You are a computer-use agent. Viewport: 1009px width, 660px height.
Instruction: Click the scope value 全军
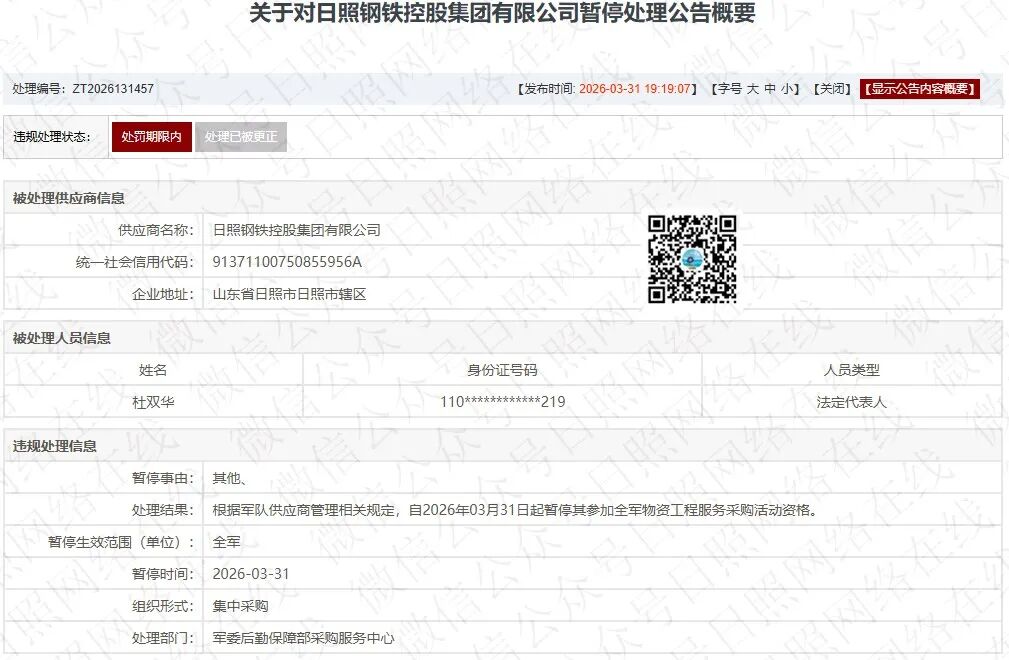pos(227,542)
